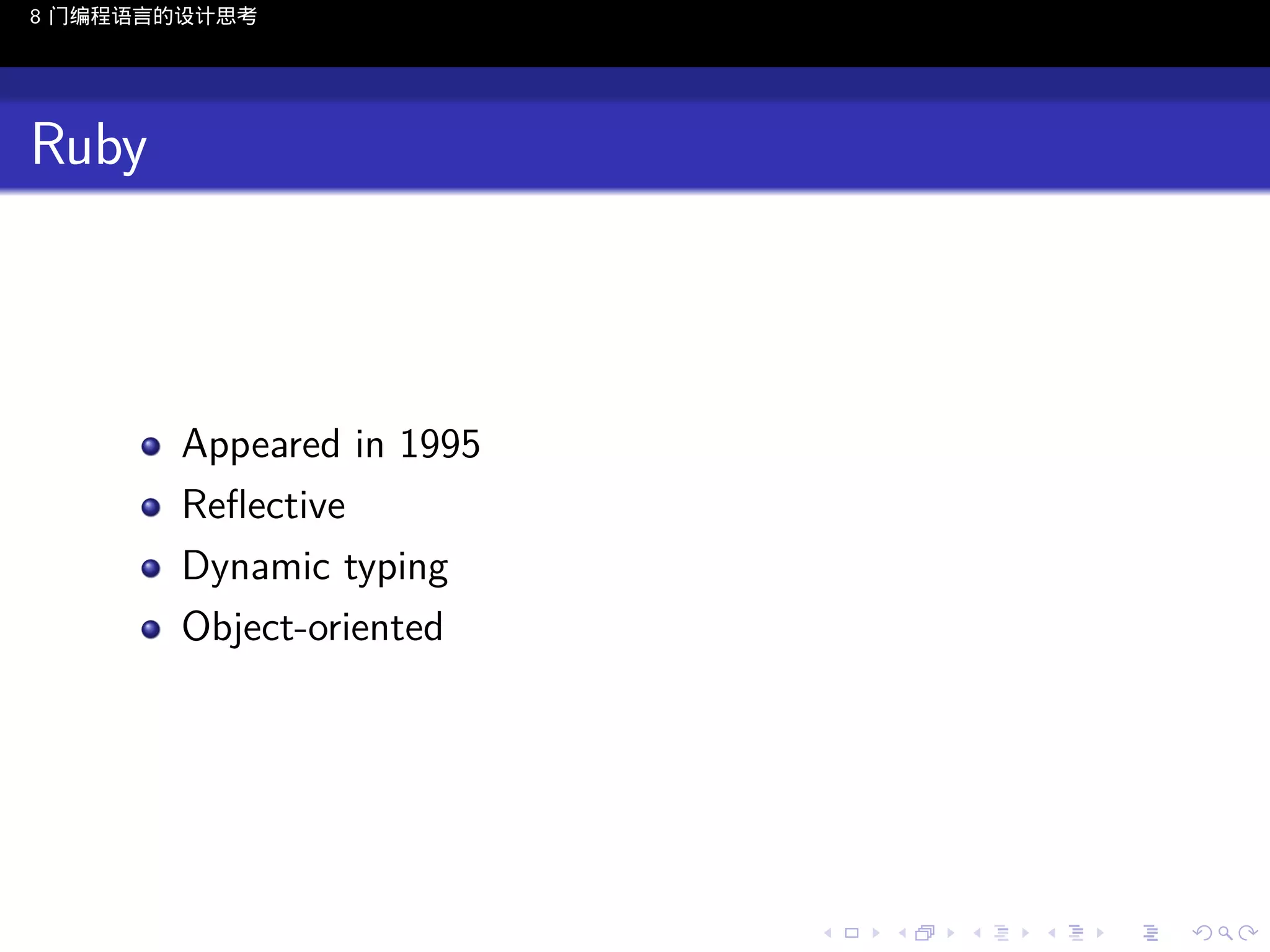Click the subsection lines icon
1270x952 pixels.
[1001, 933]
